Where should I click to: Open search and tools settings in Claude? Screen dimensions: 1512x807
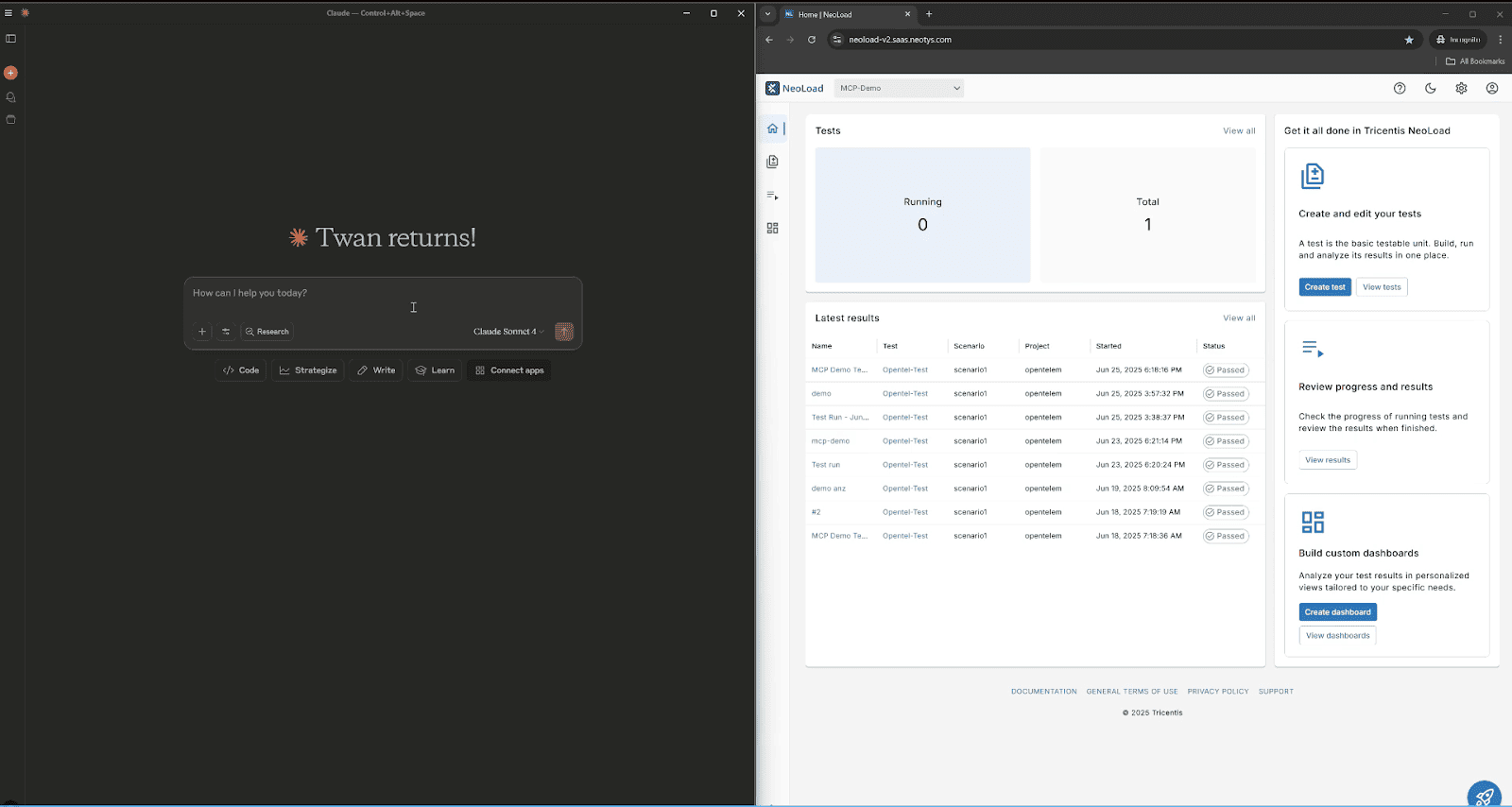tap(226, 332)
